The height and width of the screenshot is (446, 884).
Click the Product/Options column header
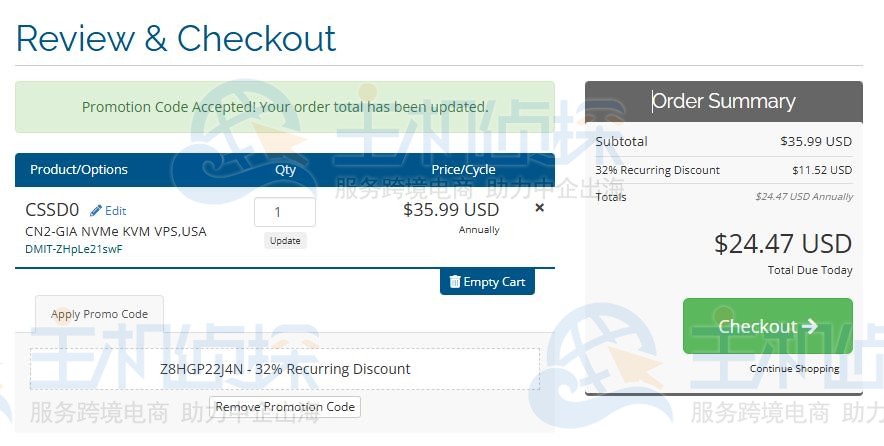pyautogui.click(x=79, y=170)
